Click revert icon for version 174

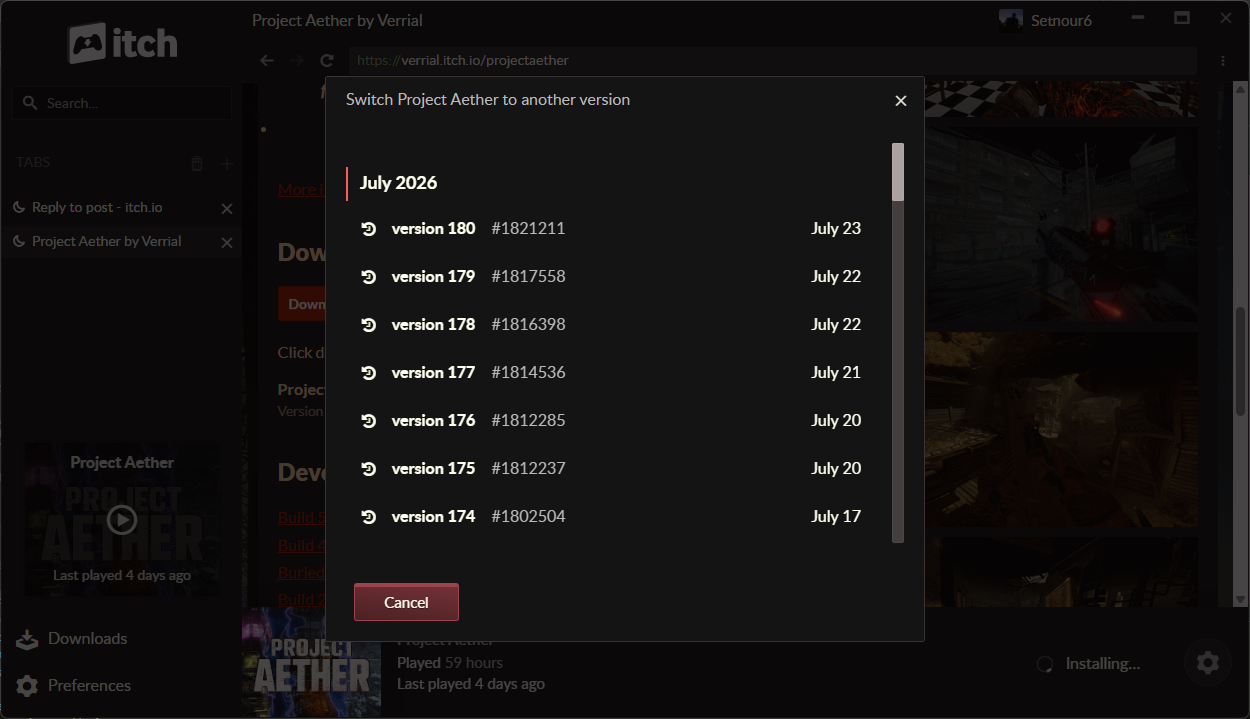coord(368,517)
